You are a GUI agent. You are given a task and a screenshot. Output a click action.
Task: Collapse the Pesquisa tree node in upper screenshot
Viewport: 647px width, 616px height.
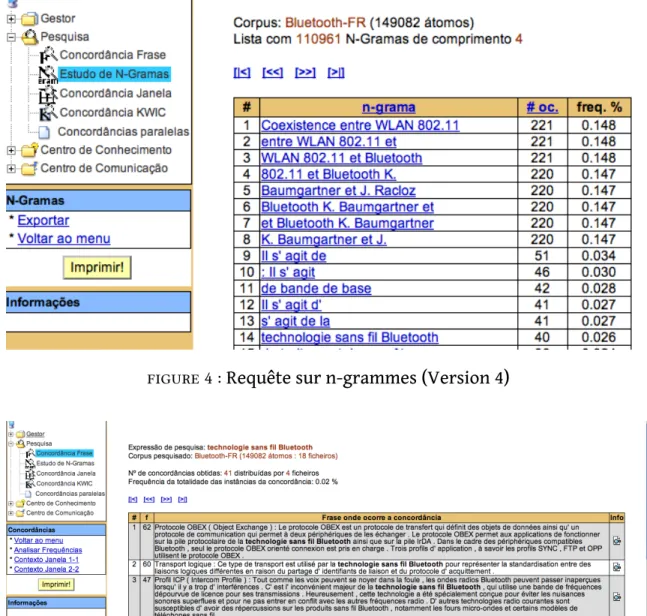pyautogui.click(x=11, y=37)
